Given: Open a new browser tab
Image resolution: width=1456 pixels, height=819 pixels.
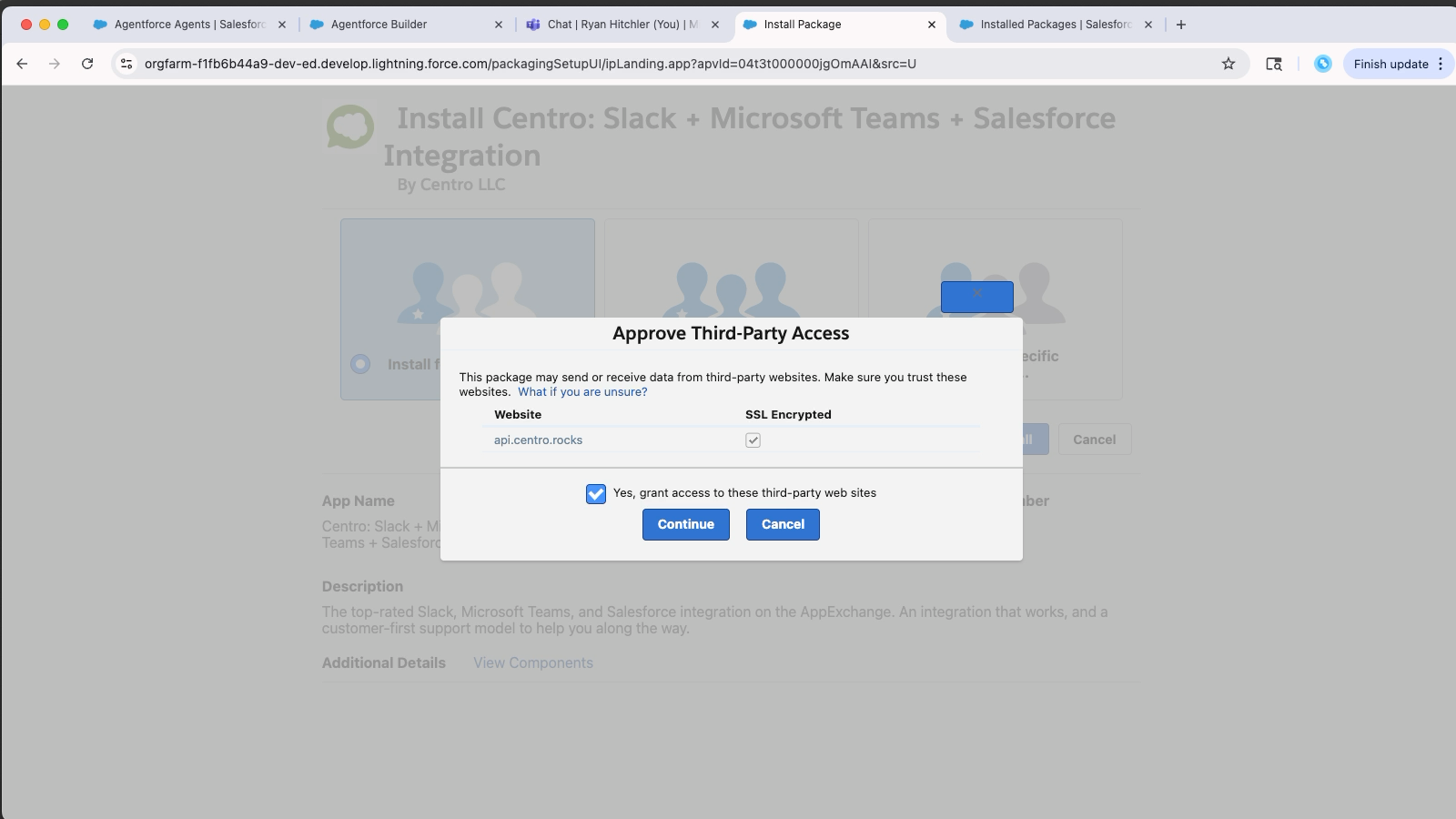Looking at the screenshot, I should (1181, 25).
